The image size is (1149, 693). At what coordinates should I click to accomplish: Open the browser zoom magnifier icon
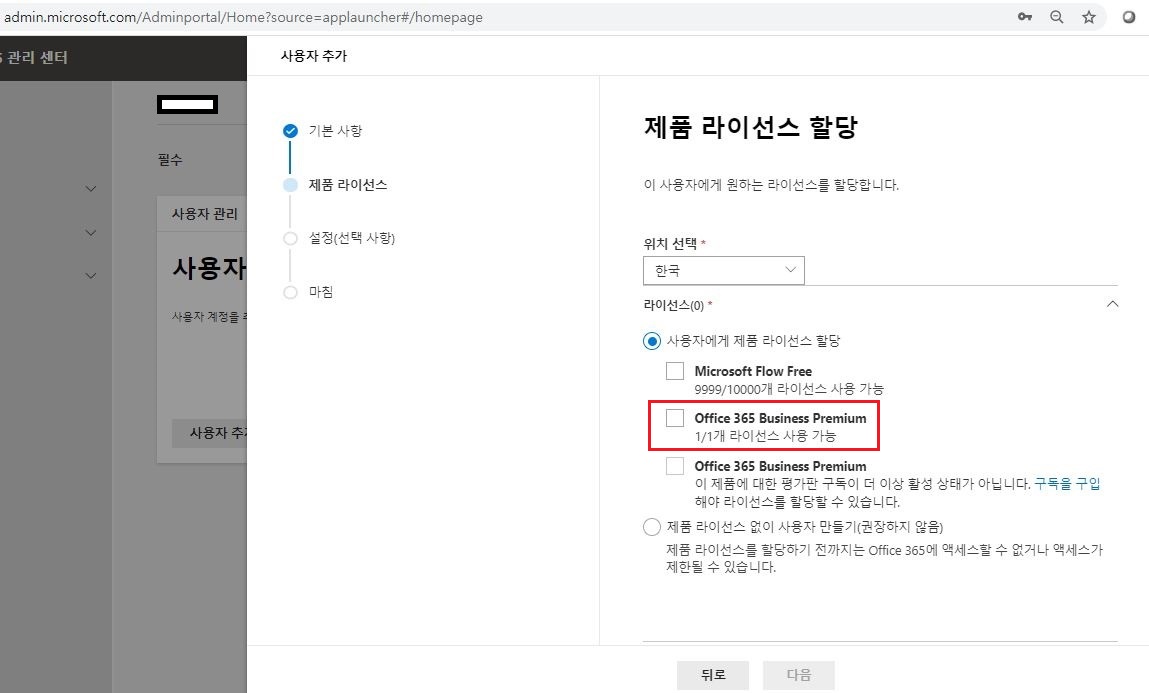1056,17
